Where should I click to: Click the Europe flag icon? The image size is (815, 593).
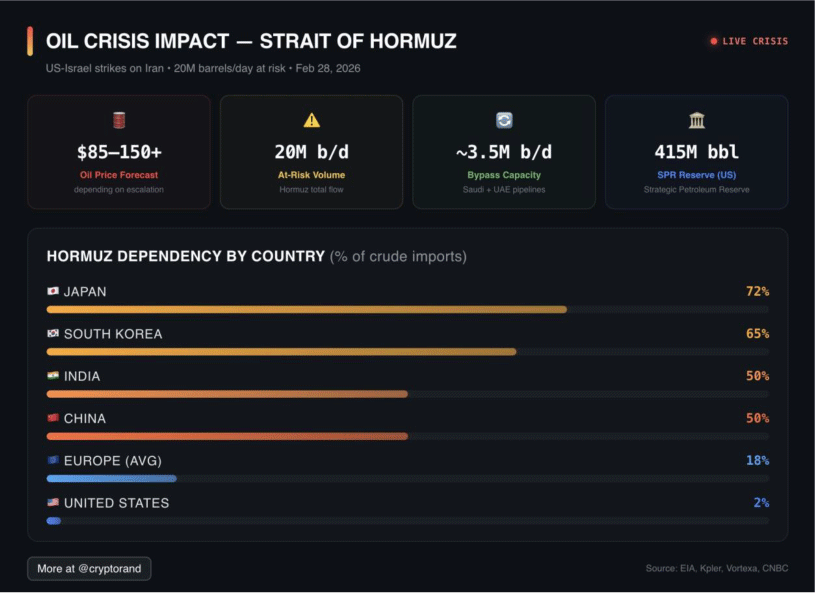pos(53,461)
